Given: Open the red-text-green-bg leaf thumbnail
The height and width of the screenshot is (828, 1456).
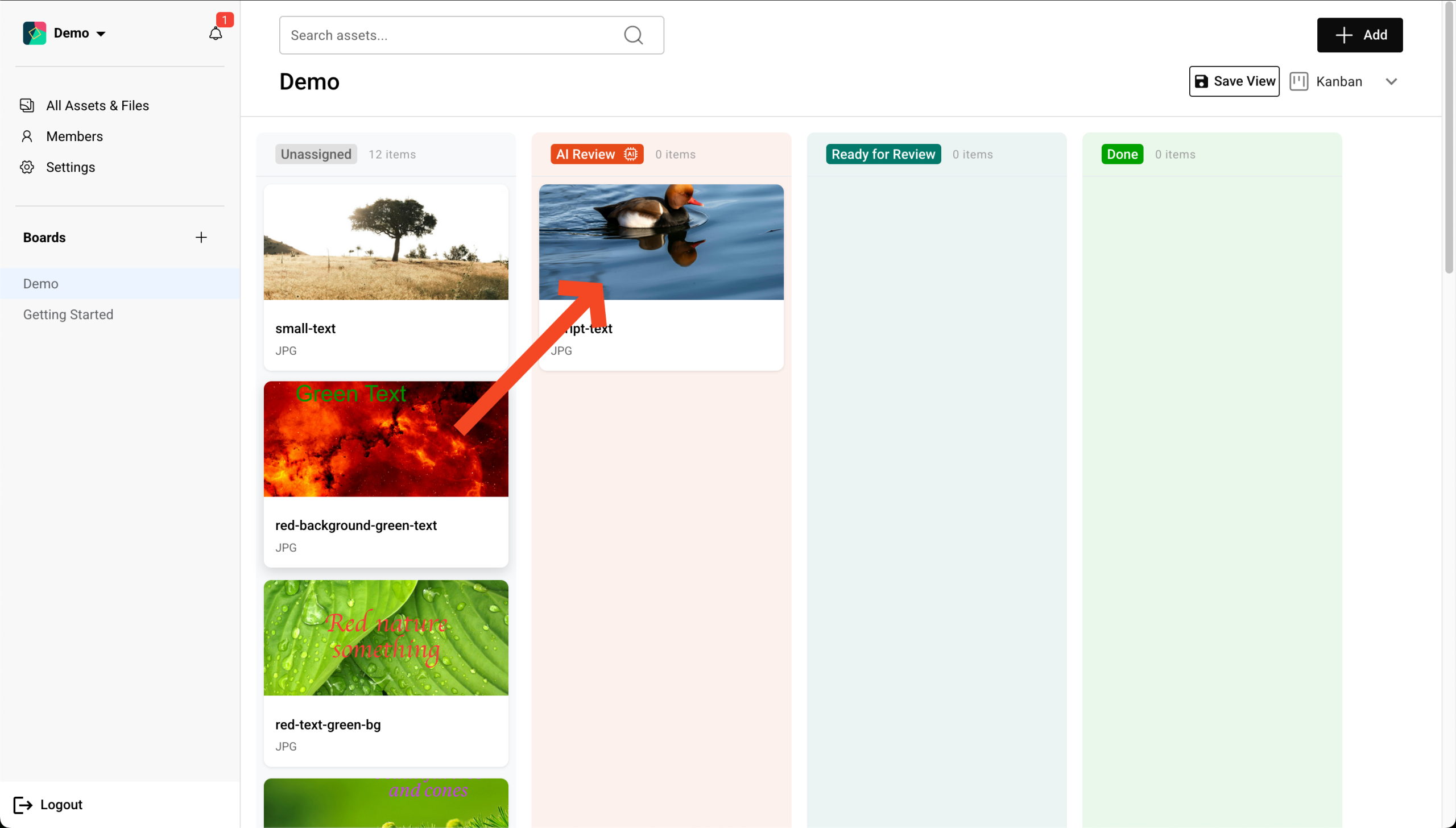Looking at the screenshot, I should tap(386, 637).
